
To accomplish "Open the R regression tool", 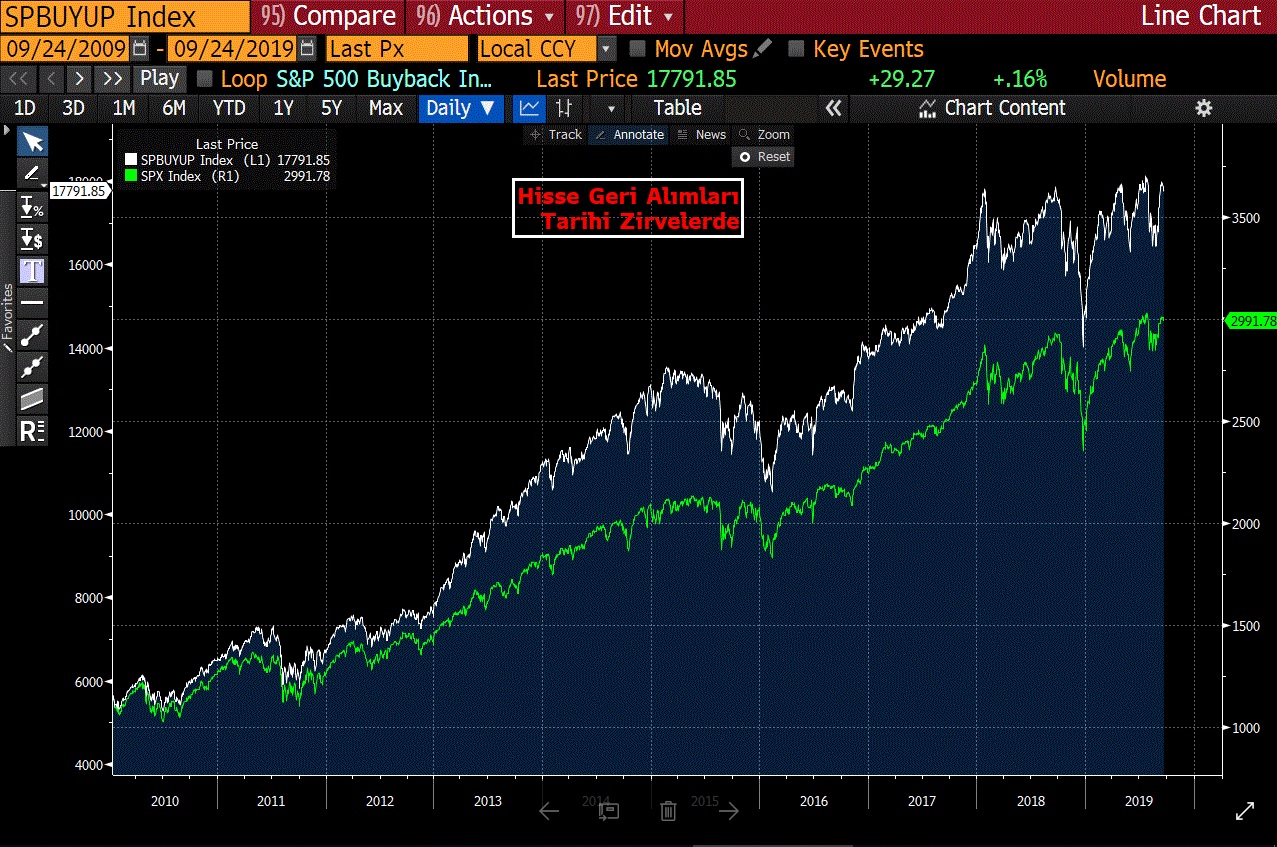I will [33, 431].
